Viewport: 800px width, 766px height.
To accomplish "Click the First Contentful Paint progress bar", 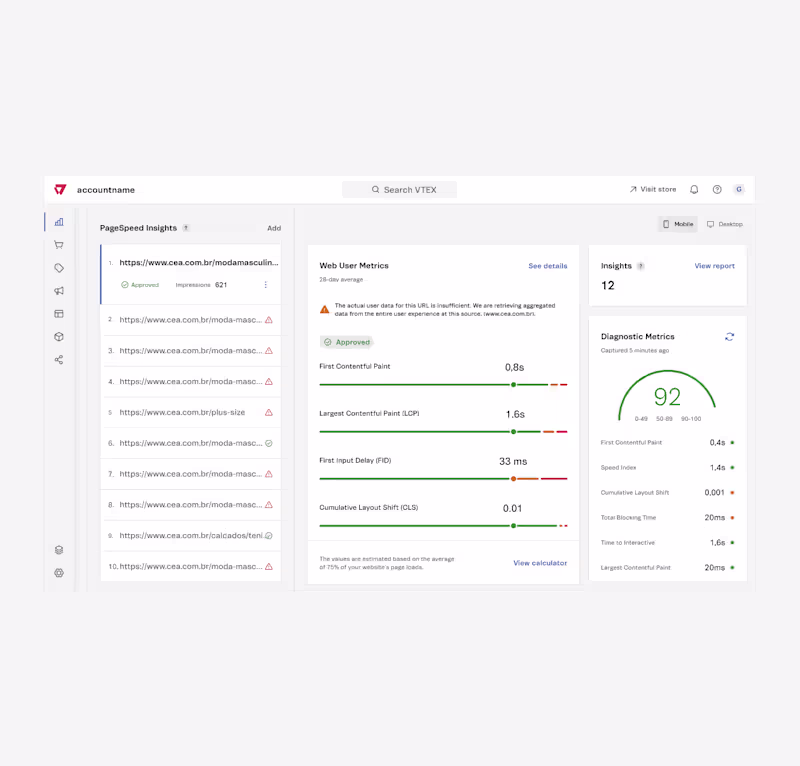I will [x=443, y=385].
